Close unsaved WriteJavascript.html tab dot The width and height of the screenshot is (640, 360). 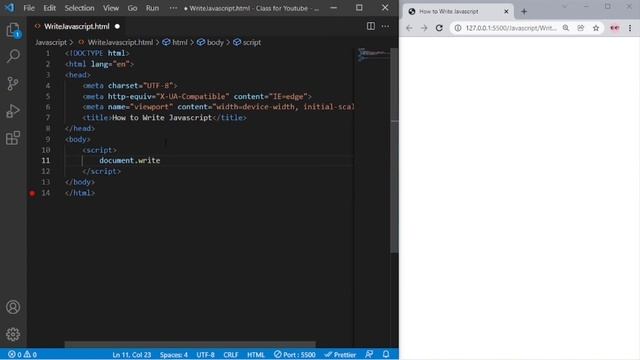(x=117, y=26)
